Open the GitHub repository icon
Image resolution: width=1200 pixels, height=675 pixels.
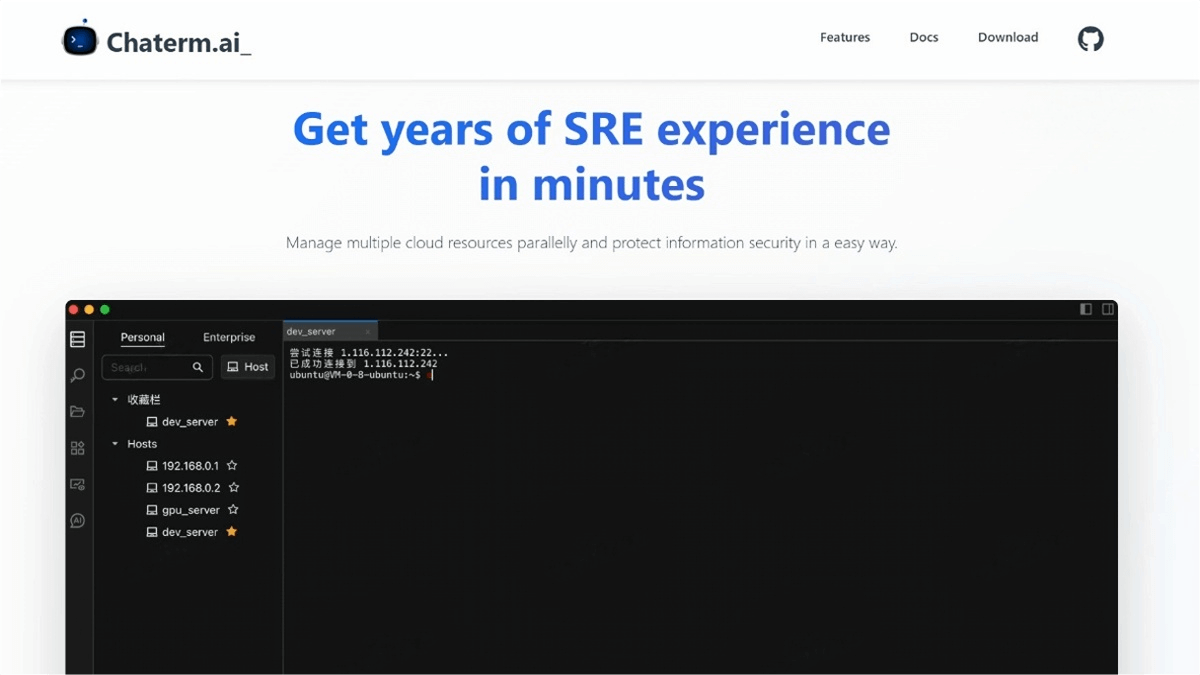pos(1090,39)
